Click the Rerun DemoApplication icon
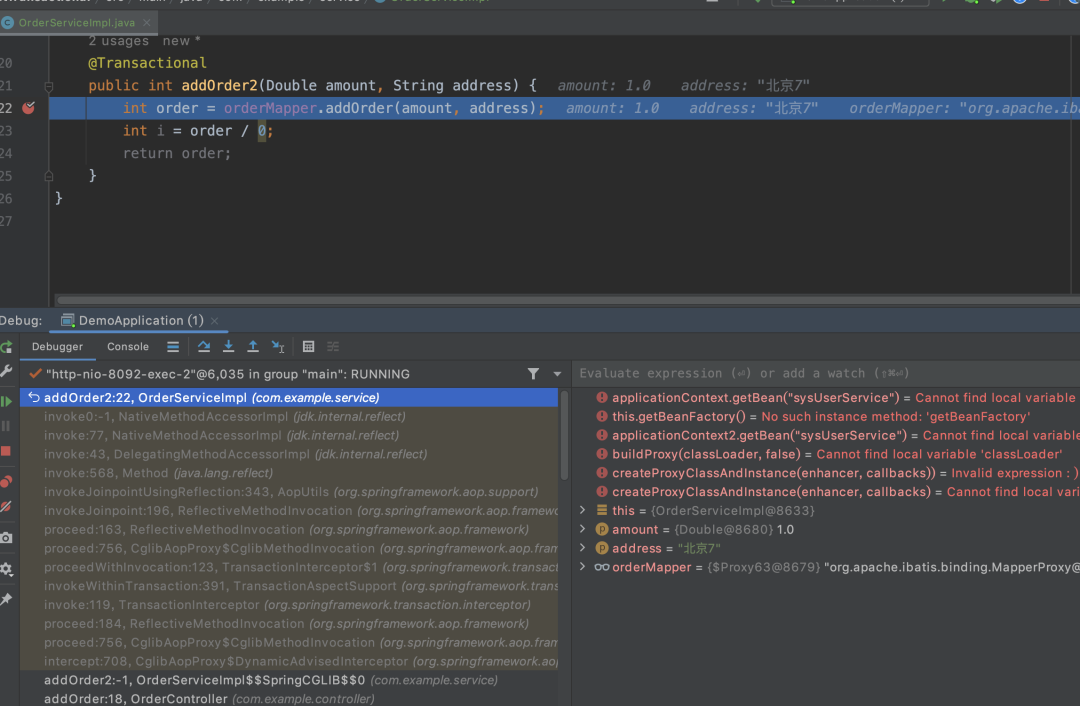Screen dimensions: 1080x706 (x=6, y=347)
